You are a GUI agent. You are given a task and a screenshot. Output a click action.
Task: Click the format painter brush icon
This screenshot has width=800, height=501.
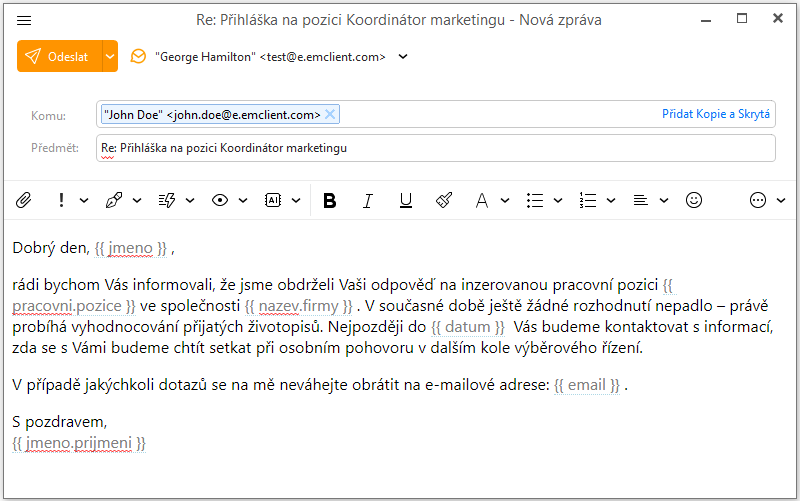444,200
